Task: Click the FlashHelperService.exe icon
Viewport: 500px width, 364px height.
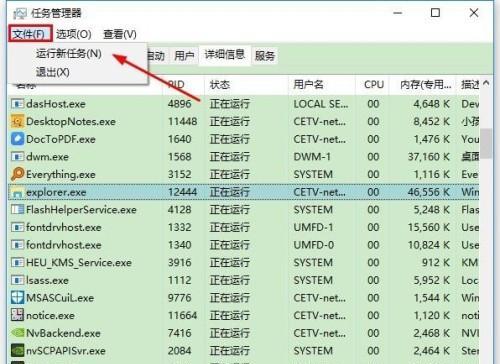Action: coord(17,210)
